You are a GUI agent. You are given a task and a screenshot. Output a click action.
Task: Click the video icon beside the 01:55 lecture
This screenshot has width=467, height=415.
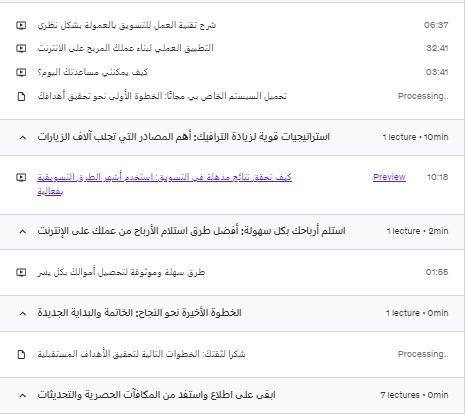pos(21,272)
